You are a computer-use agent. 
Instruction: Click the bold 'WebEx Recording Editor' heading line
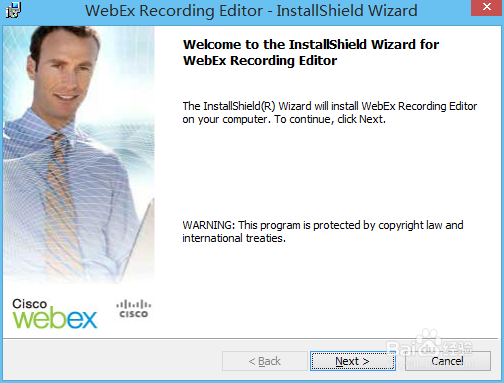point(260,61)
